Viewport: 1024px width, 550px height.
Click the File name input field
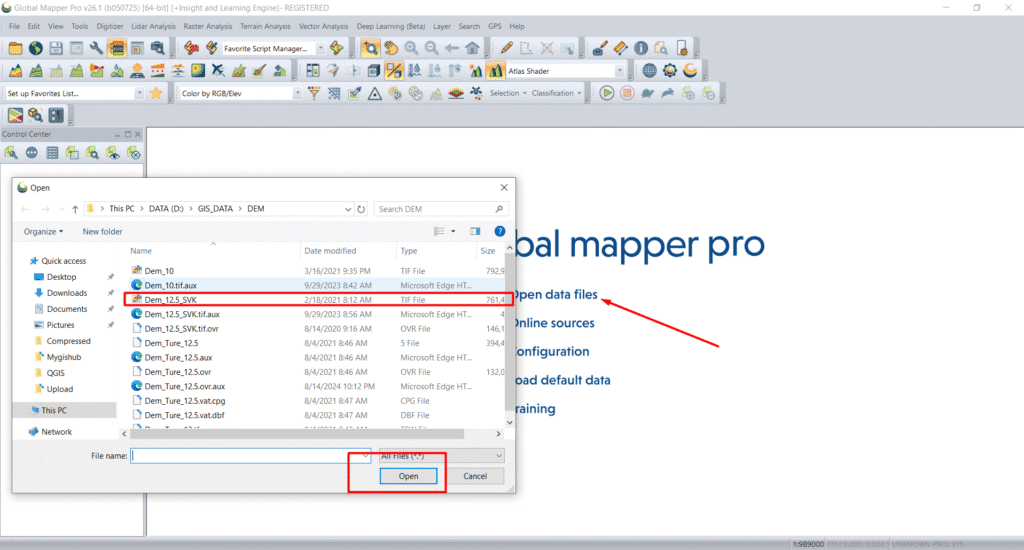click(x=251, y=456)
